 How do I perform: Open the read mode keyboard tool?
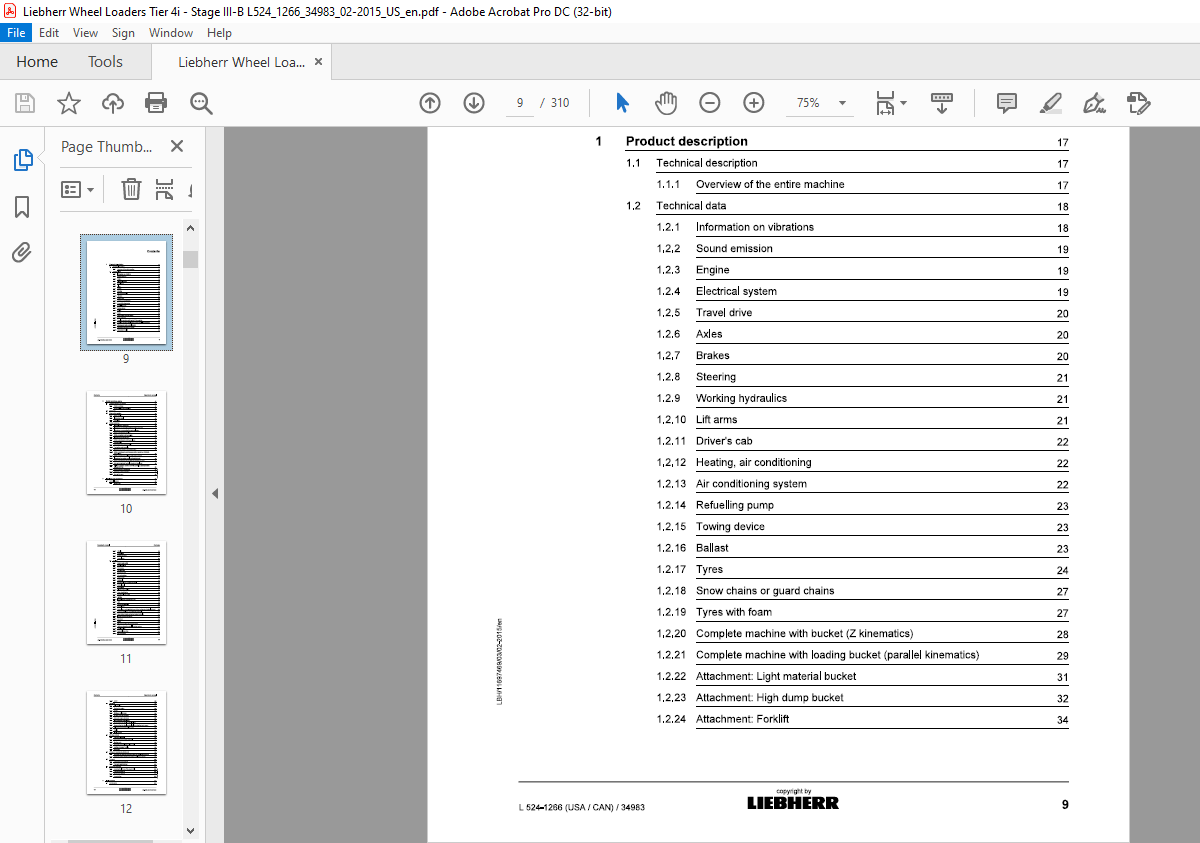(x=941, y=102)
